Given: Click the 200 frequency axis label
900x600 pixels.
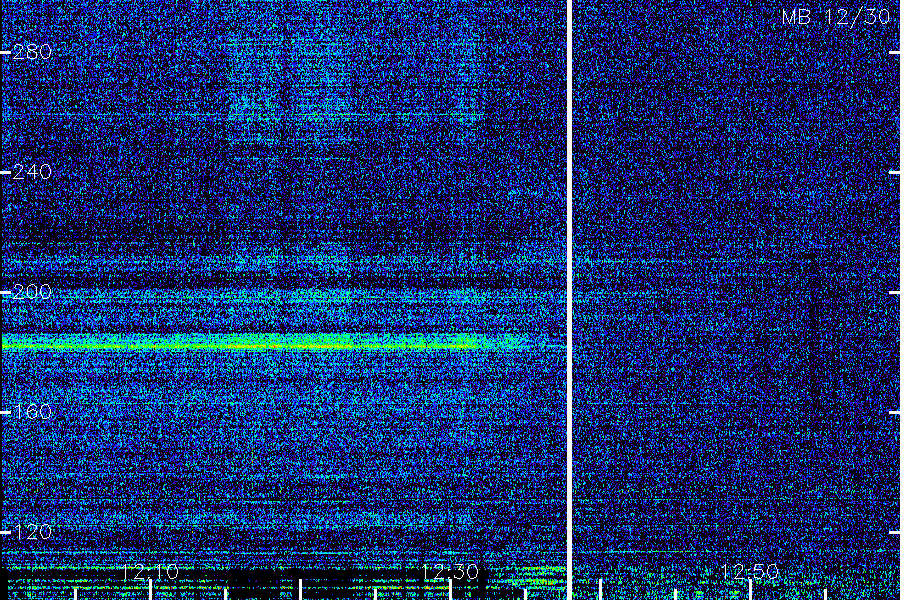Looking at the screenshot, I should click(32, 292).
